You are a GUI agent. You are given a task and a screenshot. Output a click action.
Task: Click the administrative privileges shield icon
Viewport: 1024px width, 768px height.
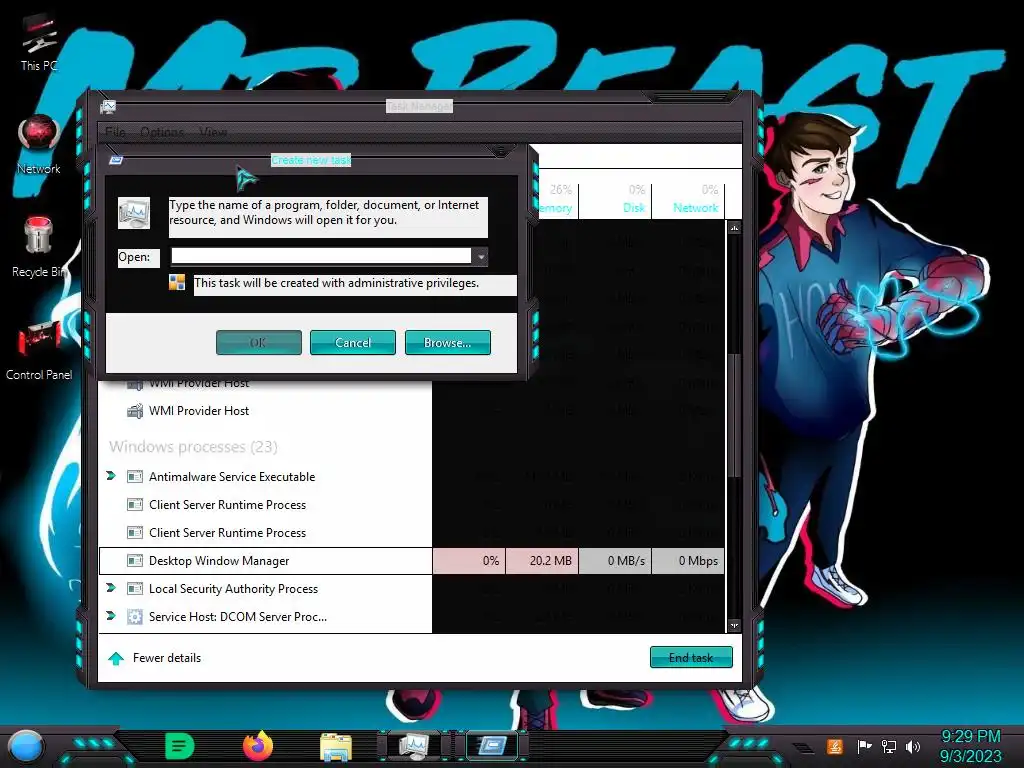pos(177,282)
